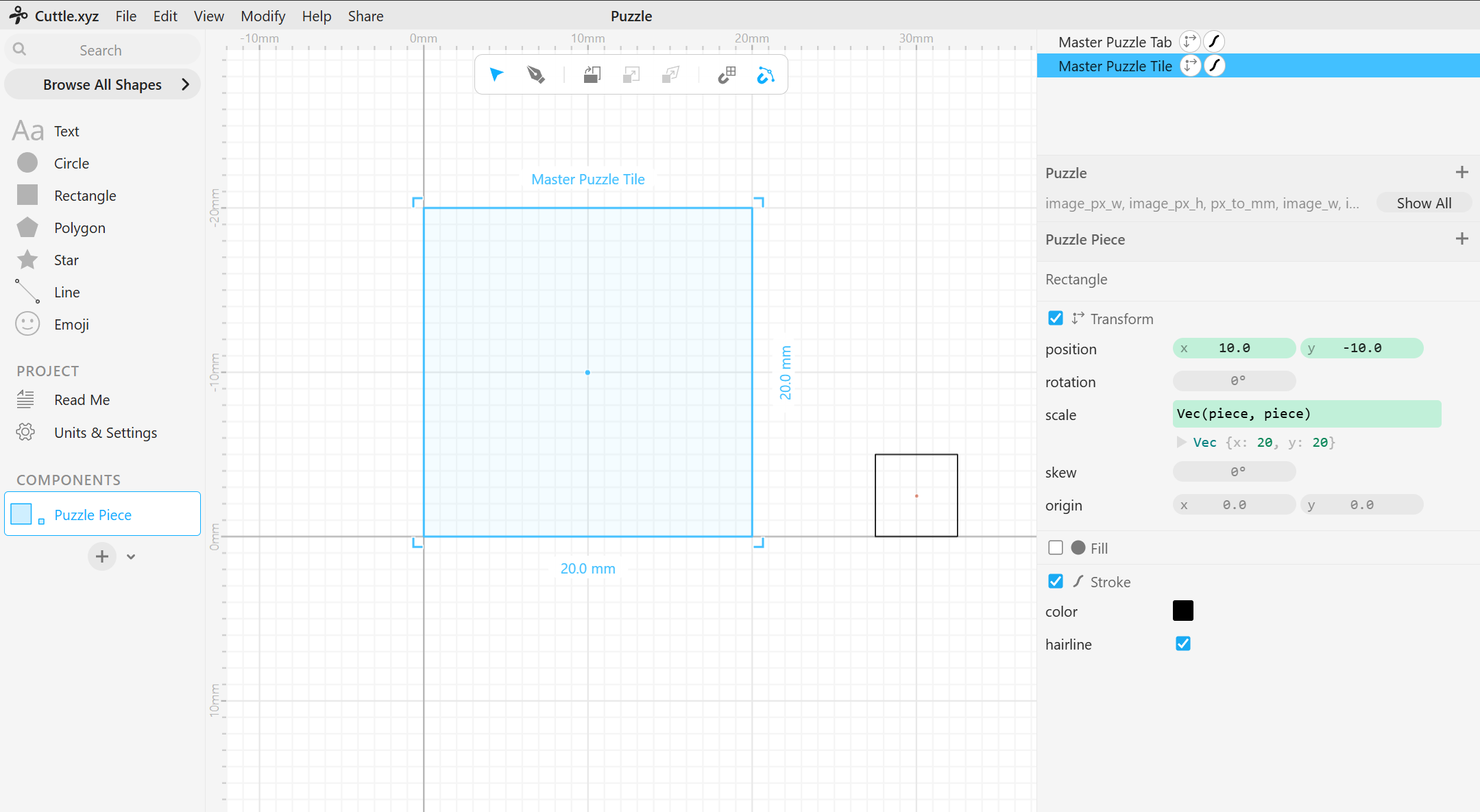Screen dimensions: 1480x812
Task: Click the rotation 0° field
Action: pyautogui.click(x=1234, y=381)
